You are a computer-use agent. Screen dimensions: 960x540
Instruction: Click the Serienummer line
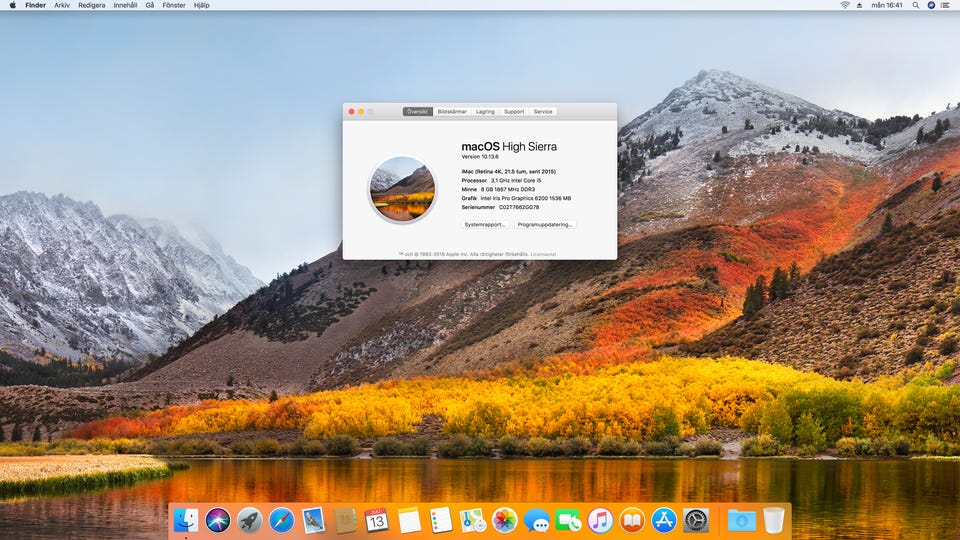pos(500,207)
